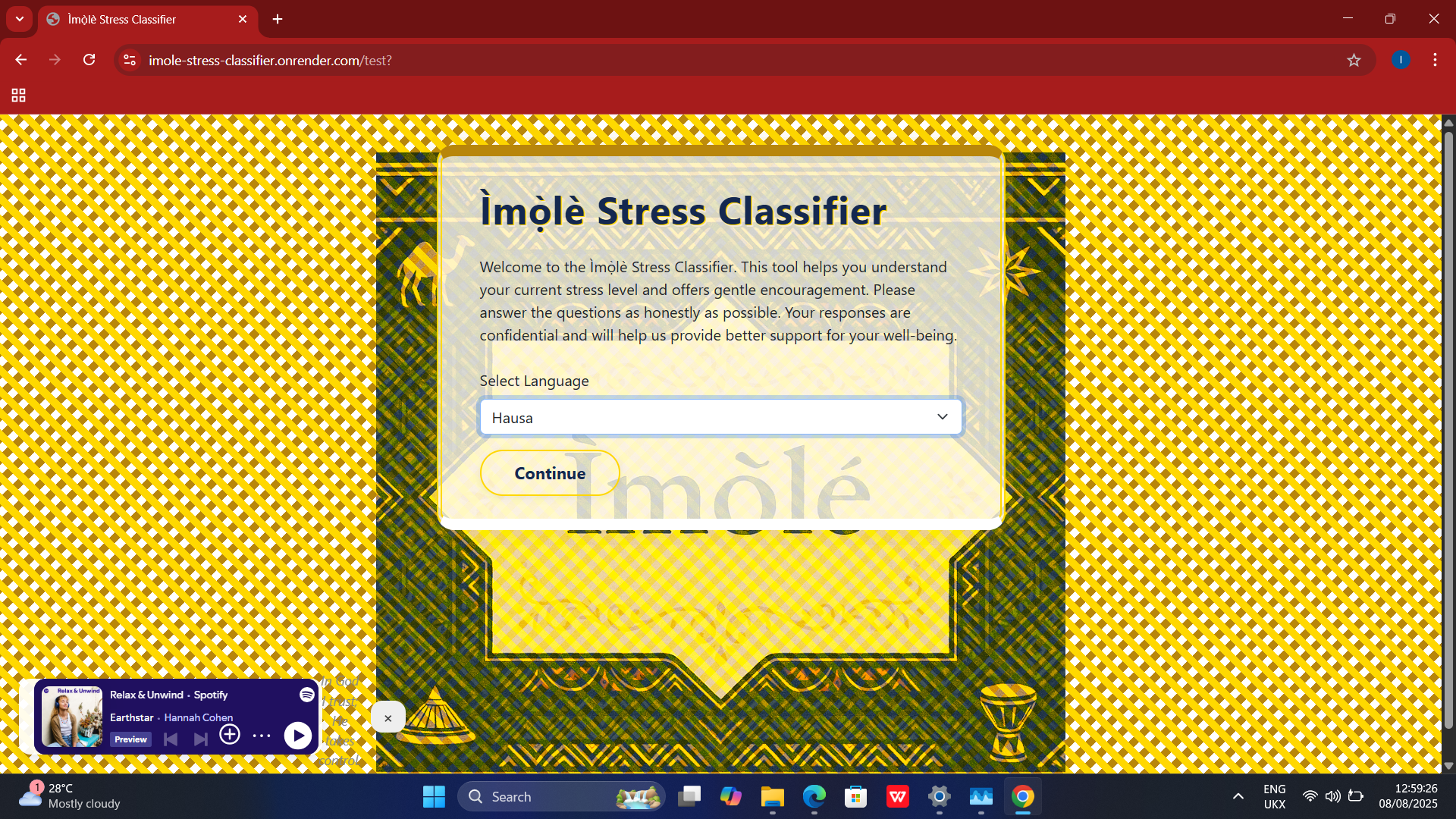The image size is (1456, 819).
Task: Open Spotify mini-player more options
Action: [262, 736]
